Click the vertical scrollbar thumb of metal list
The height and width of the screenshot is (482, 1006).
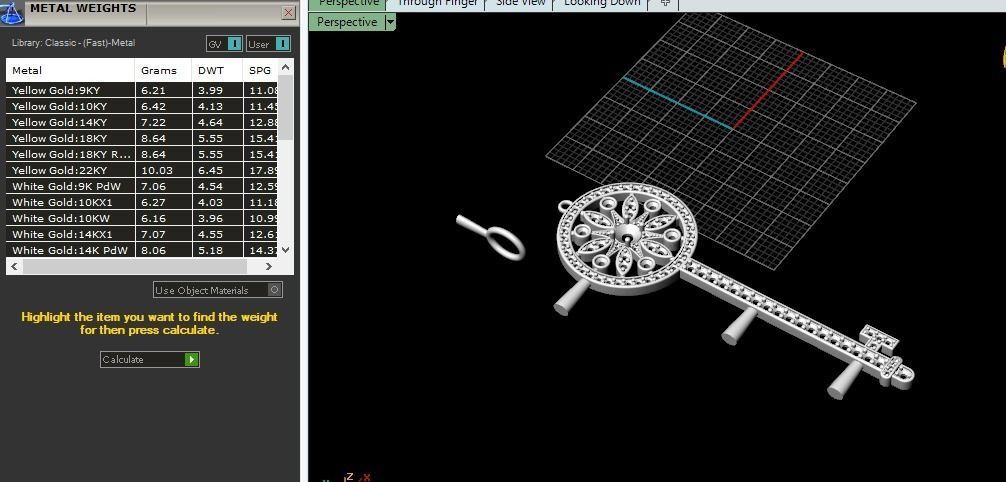[x=286, y=108]
